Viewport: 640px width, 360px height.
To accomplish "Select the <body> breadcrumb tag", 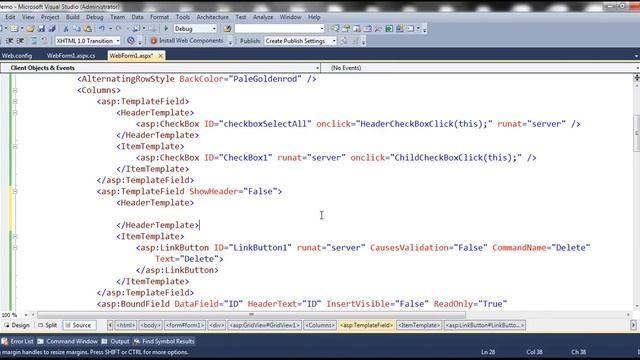I will (150, 325).
